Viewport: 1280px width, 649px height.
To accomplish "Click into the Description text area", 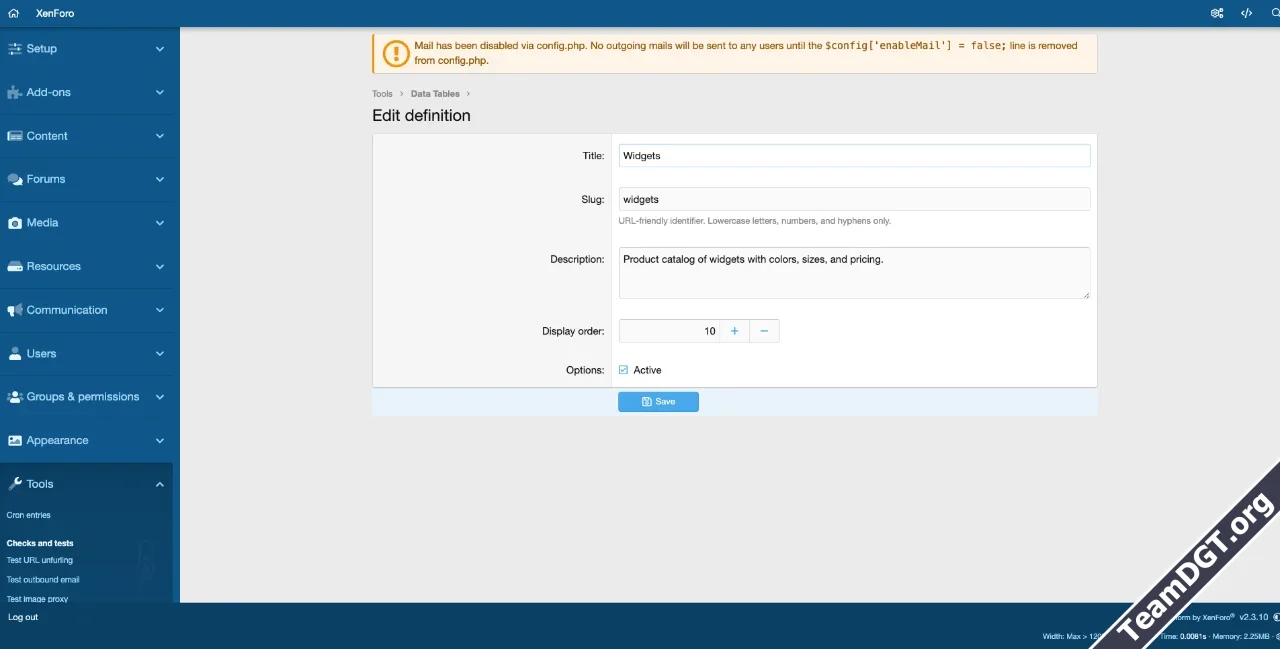I will 854,273.
